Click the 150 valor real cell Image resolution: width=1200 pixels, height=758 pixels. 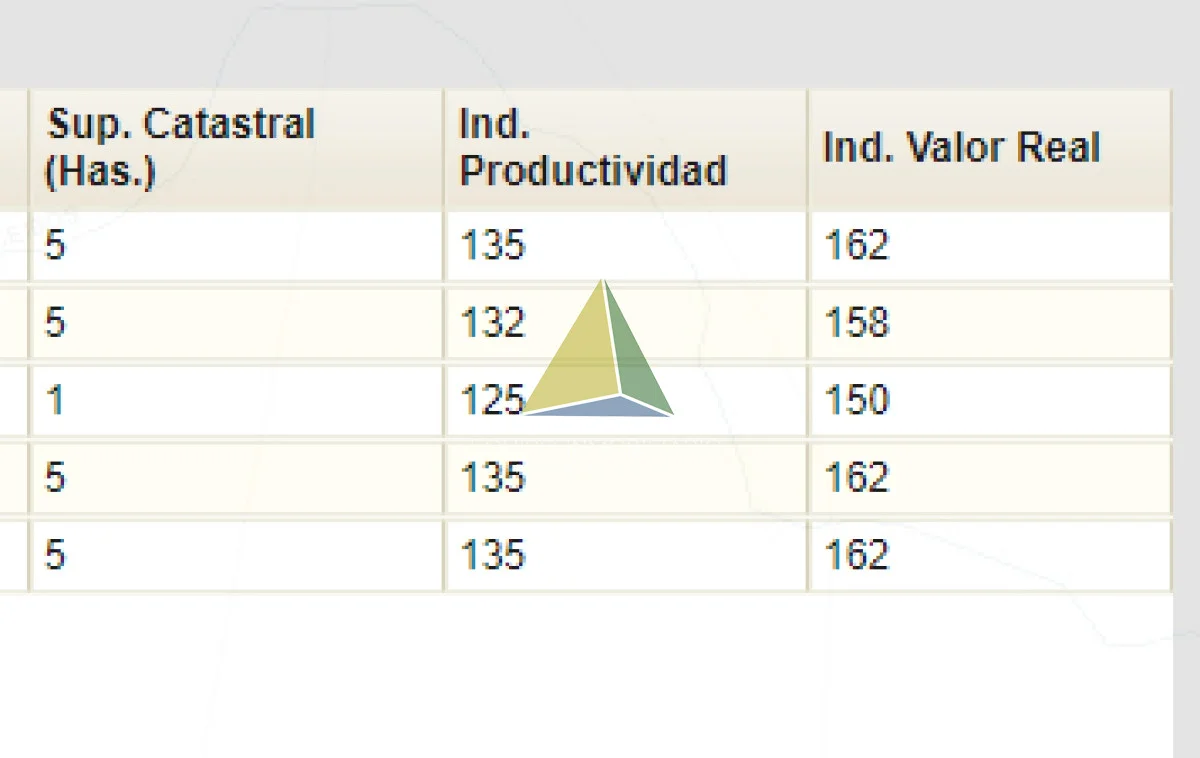[857, 400]
